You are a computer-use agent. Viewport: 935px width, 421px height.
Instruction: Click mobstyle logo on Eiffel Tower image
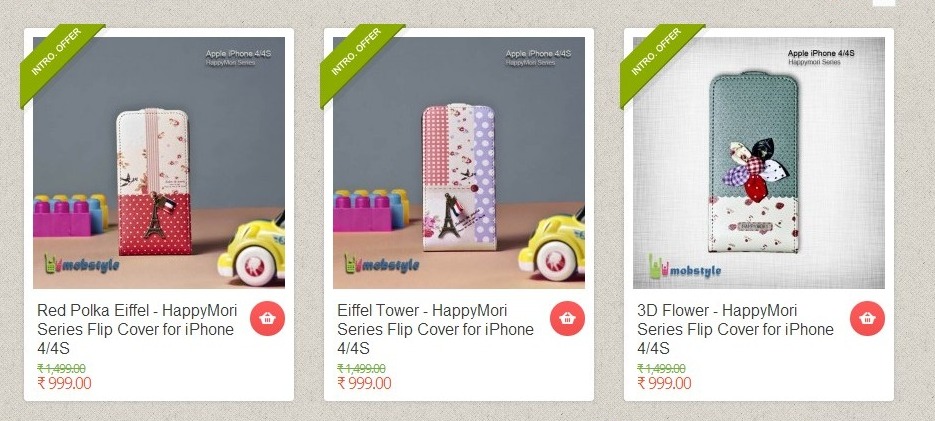pos(382,264)
